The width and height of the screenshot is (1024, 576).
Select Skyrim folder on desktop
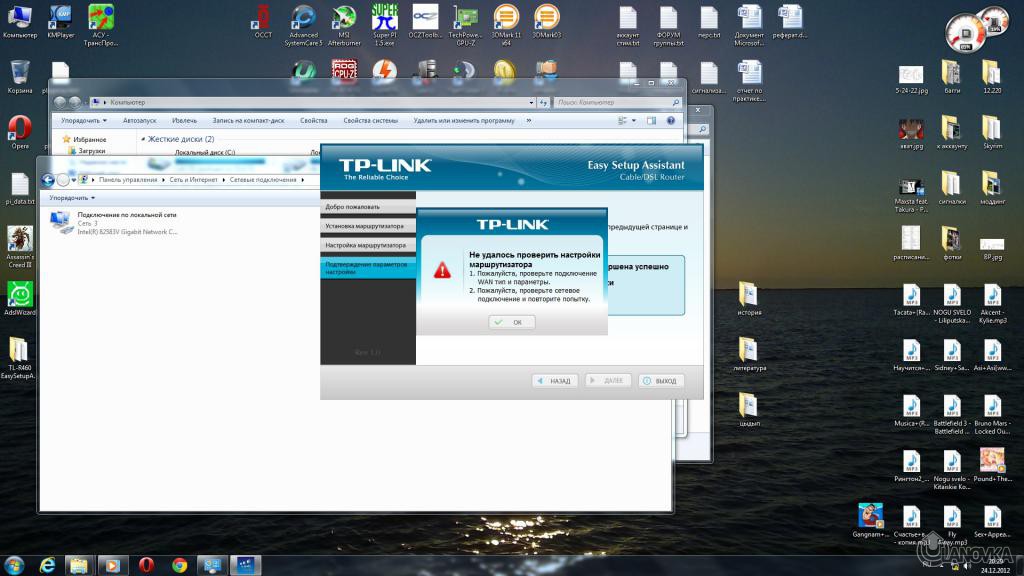(x=992, y=133)
